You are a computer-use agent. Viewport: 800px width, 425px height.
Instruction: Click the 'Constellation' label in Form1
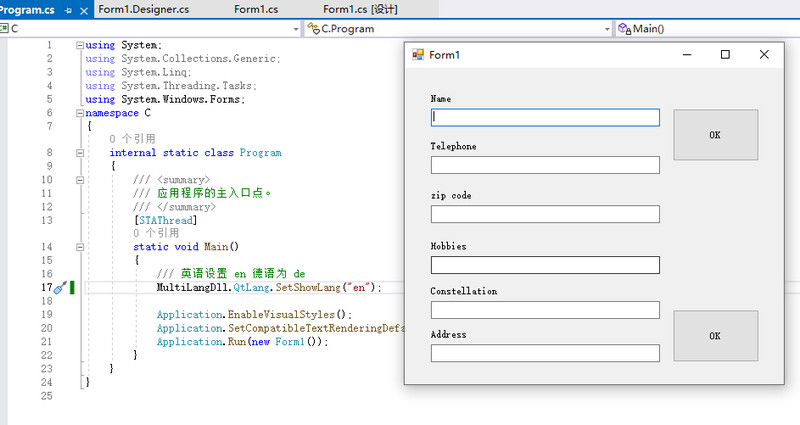click(x=464, y=291)
